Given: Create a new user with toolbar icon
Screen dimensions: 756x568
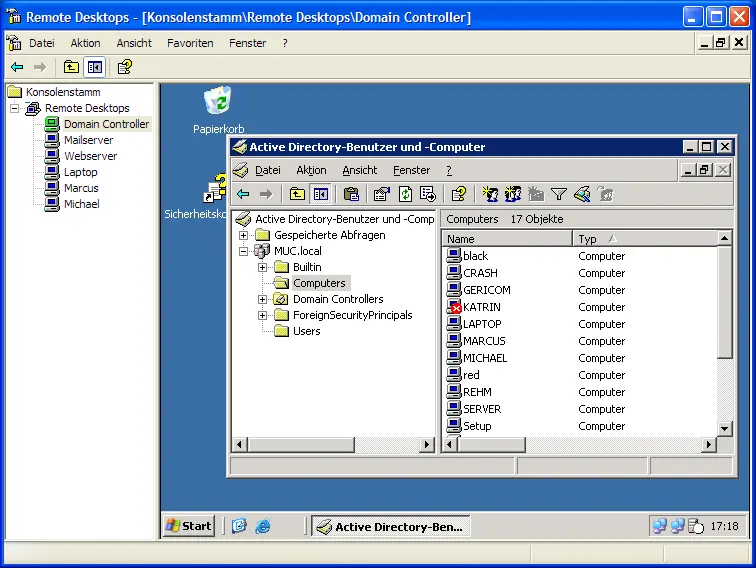Looking at the screenshot, I should click(490, 194).
